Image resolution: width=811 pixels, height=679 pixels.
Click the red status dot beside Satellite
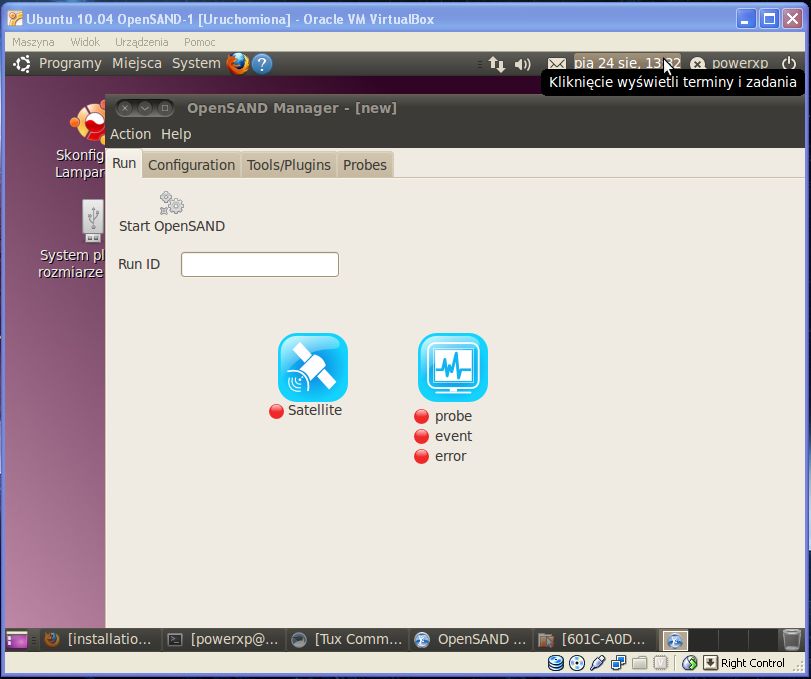[x=276, y=411]
